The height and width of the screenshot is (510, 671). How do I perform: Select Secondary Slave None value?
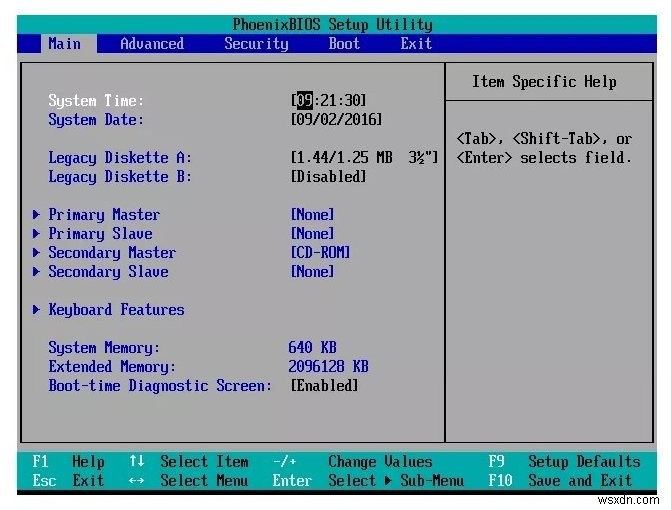tap(312, 271)
